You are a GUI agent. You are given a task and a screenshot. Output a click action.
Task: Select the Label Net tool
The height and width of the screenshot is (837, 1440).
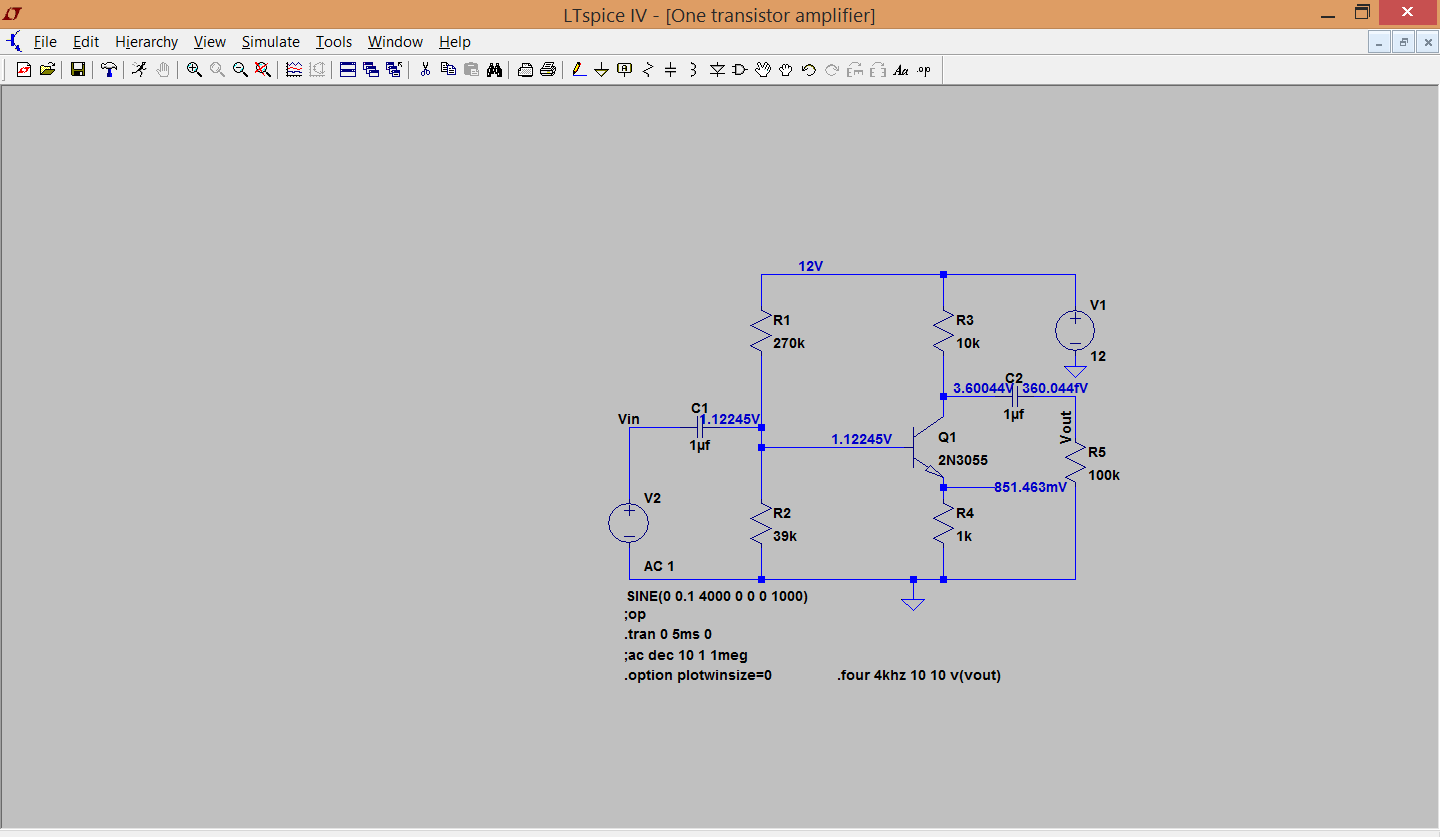[x=625, y=69]
